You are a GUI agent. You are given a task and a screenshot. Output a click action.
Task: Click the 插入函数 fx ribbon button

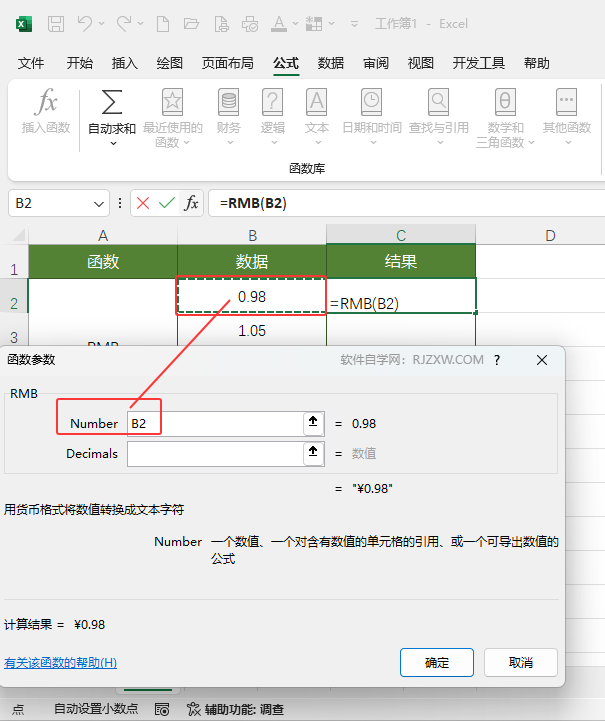click(x=46, y=111)
